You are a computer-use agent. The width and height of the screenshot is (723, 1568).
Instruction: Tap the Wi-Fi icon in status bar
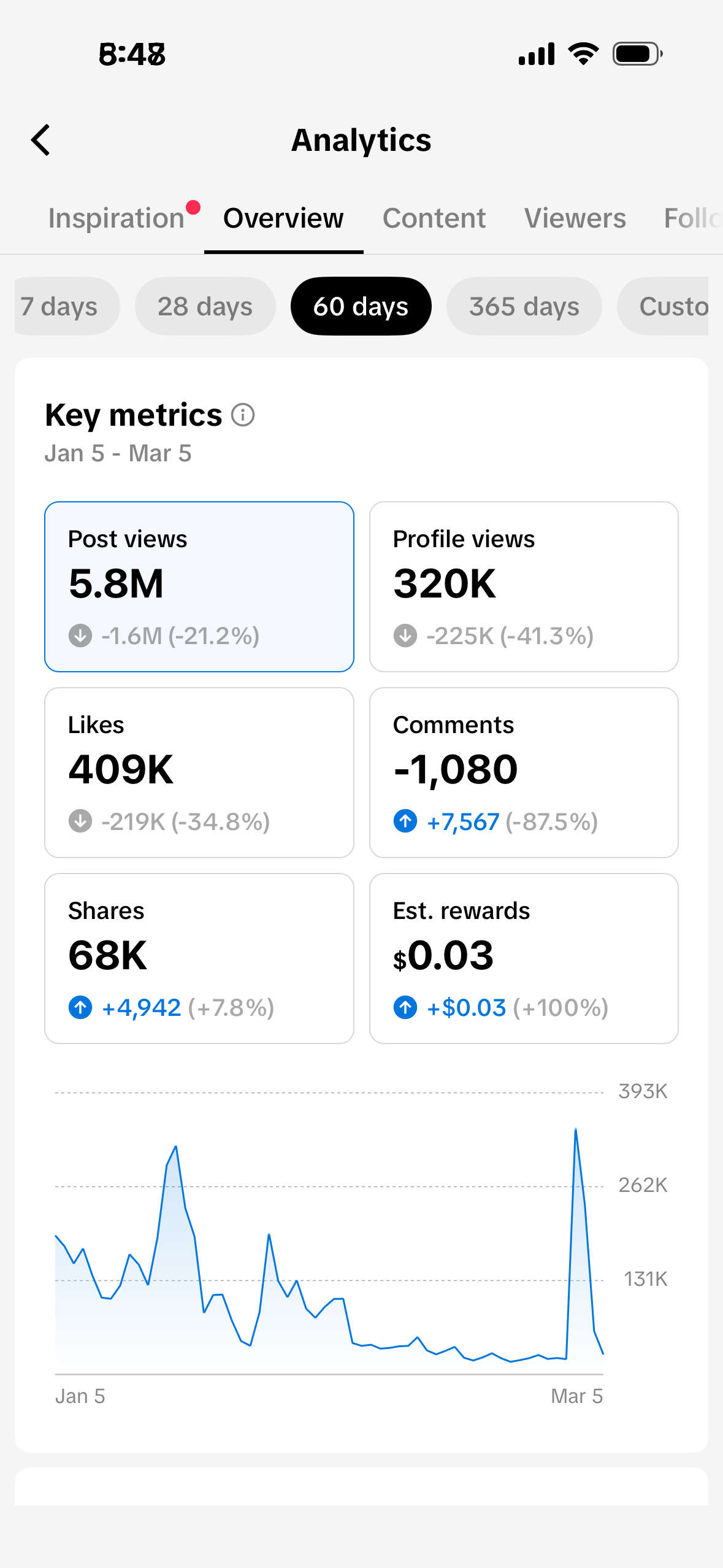click(x=584, y=54)
